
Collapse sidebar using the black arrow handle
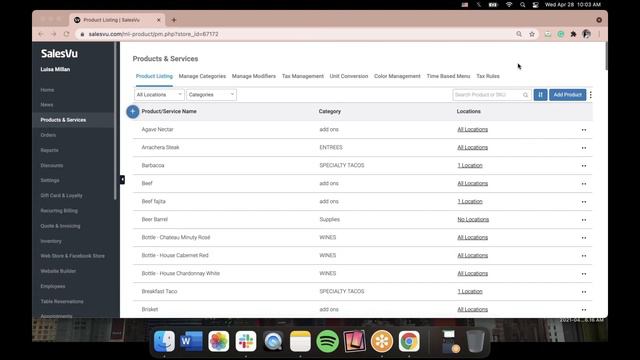(122, 180)
